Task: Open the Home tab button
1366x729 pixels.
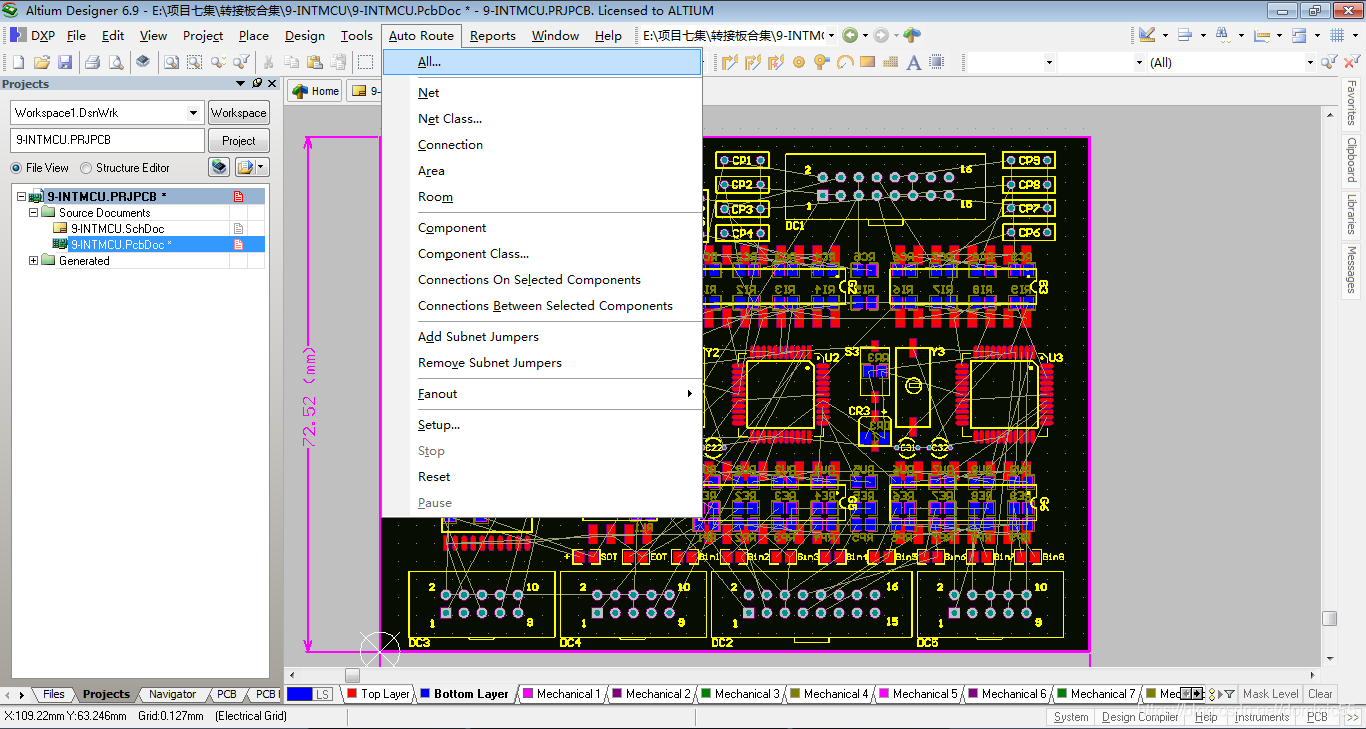Action: pyautogui.click(x=315, y=91)
